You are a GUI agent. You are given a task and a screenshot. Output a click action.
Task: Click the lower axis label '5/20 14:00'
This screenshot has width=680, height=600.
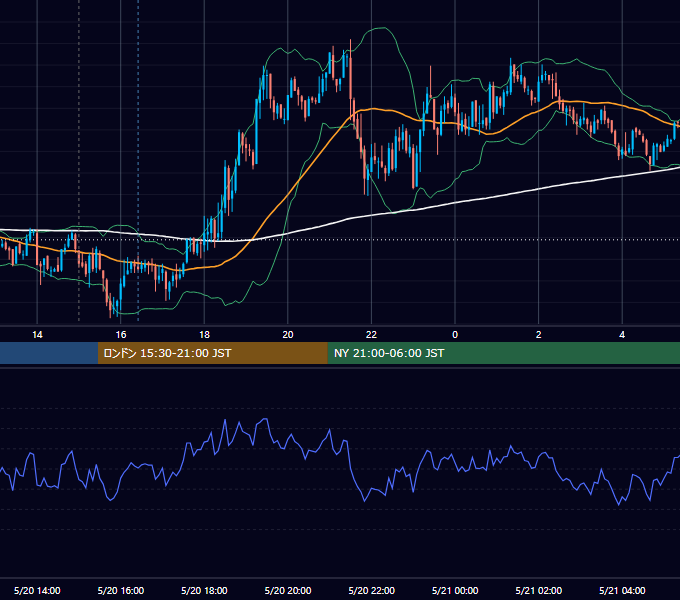tap(37, 590)
